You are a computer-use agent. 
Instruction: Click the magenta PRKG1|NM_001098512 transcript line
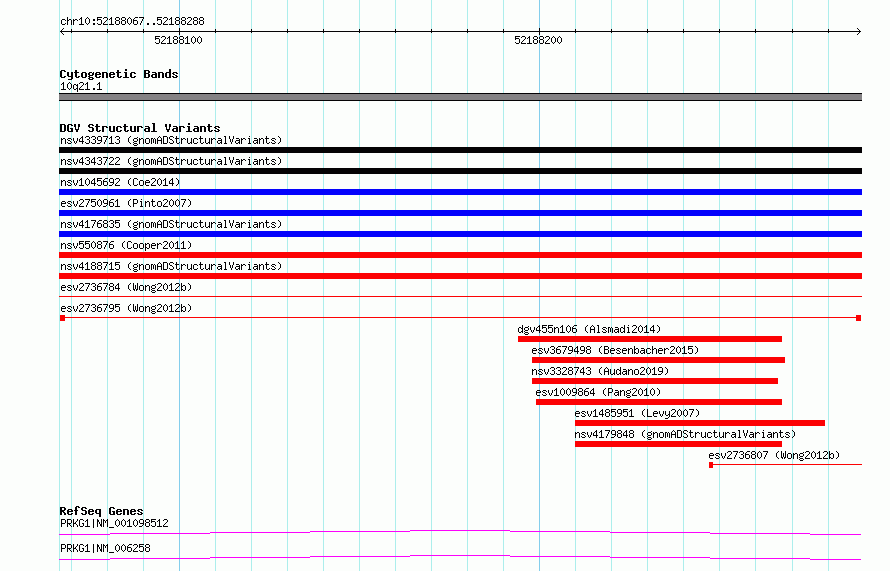pos(460,532)
